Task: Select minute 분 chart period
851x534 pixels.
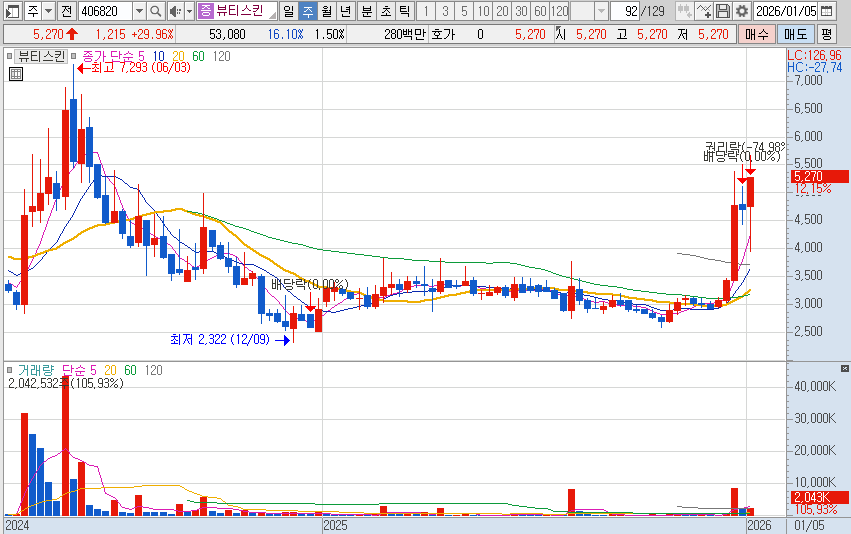Action: (x=367, y=11)
